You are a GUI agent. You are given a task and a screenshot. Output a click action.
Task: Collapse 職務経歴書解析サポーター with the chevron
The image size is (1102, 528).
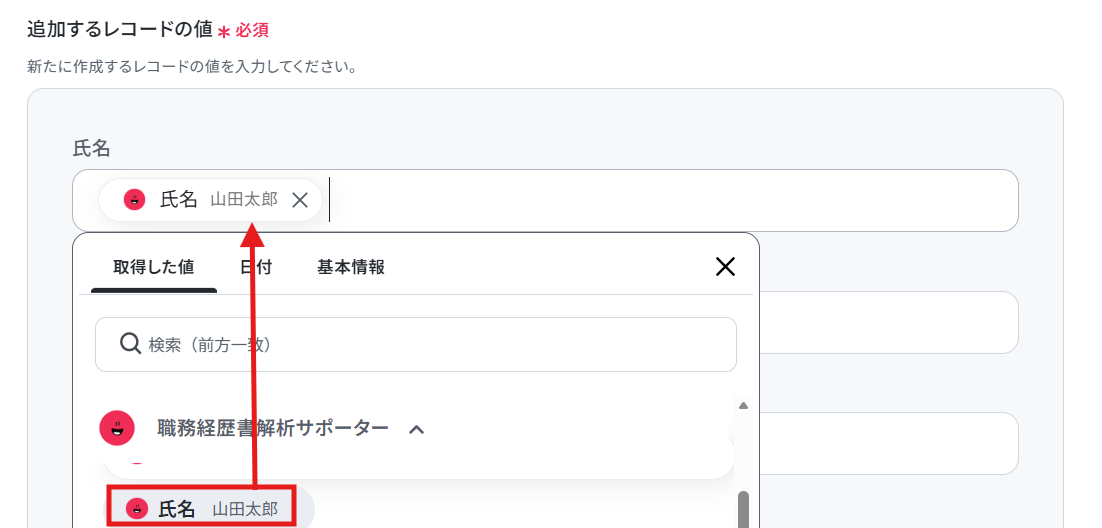pos(416,429)
